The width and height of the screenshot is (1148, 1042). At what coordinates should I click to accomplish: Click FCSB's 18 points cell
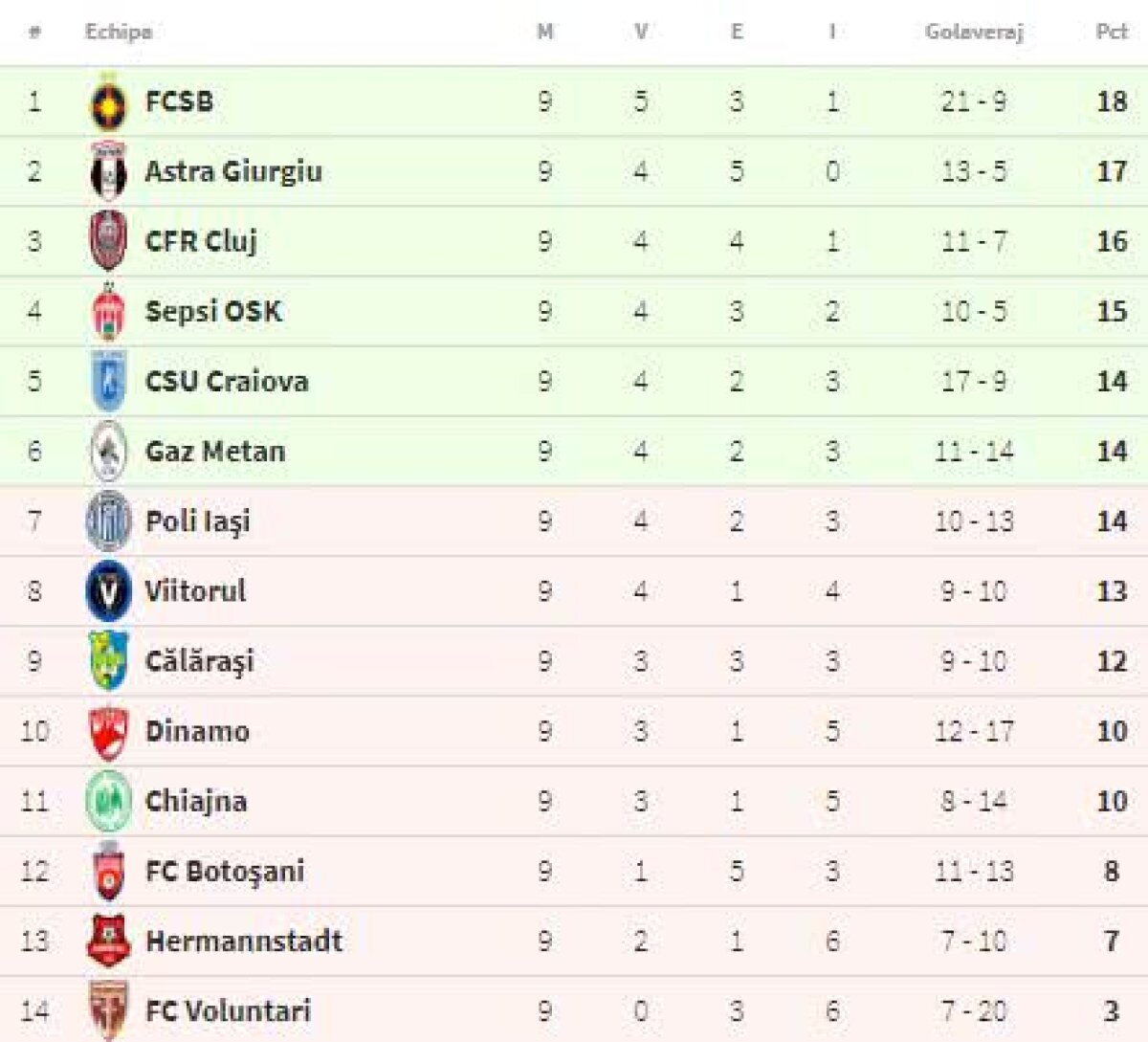(x=1111, y=101)
